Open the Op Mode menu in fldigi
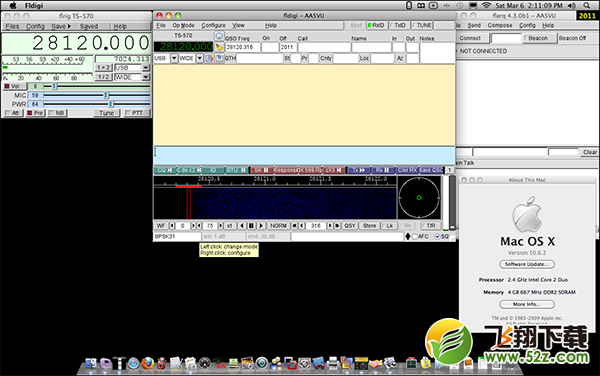The image size is (600, 376). (183, 25)
